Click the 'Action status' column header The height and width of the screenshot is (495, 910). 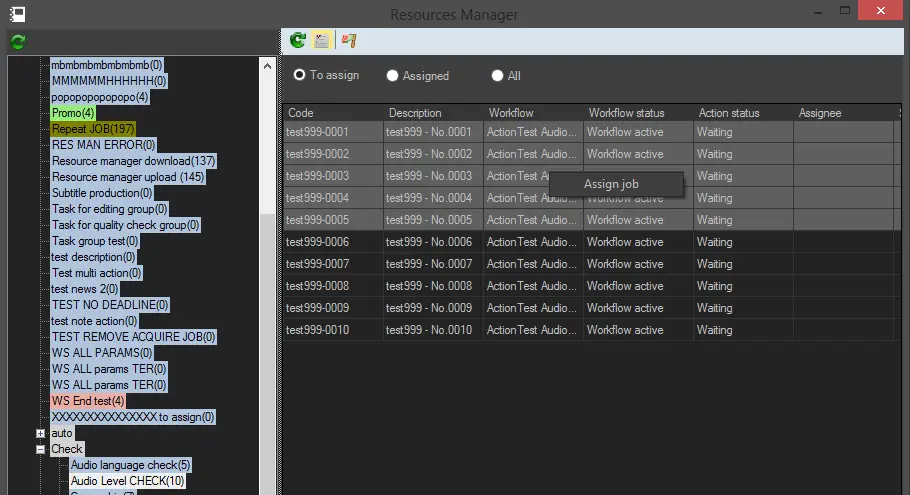tap(729, 113)
